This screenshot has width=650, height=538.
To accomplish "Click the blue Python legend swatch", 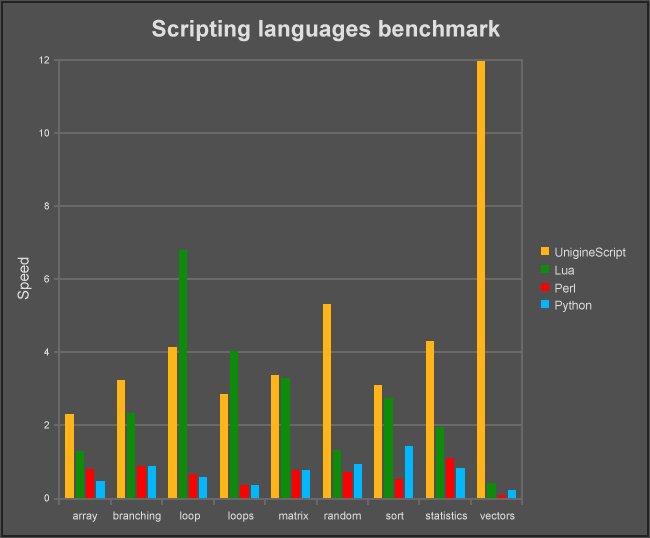I will pos(545,305).
